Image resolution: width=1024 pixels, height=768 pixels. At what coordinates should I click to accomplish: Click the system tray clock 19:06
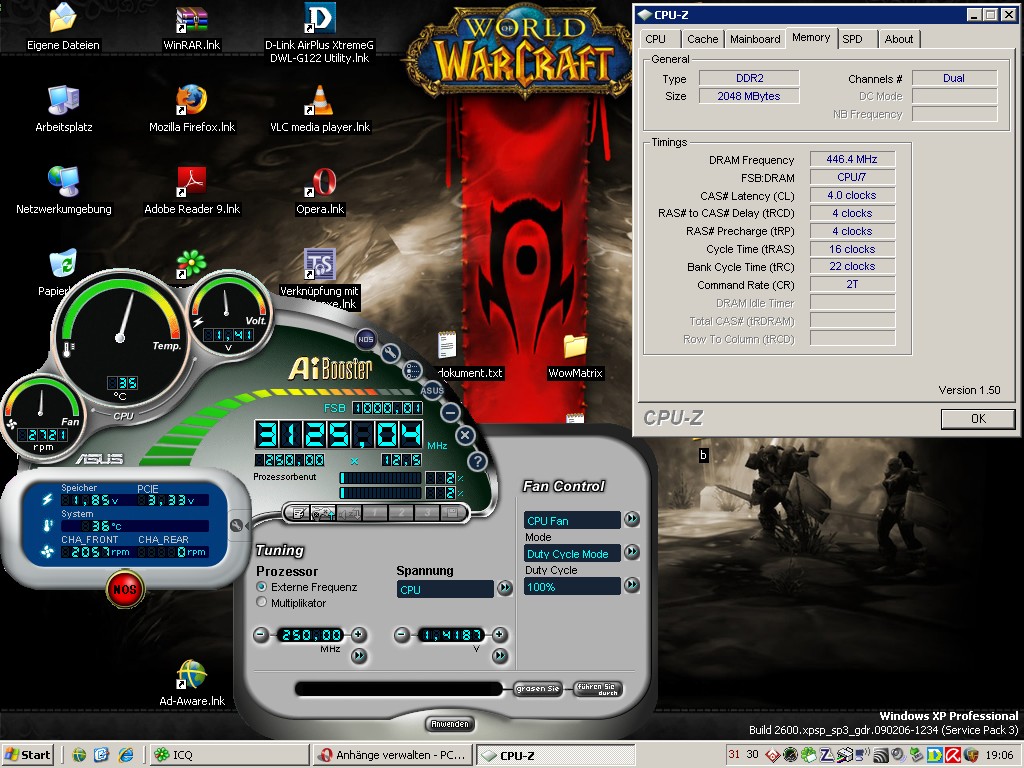[x=999, y=755]
